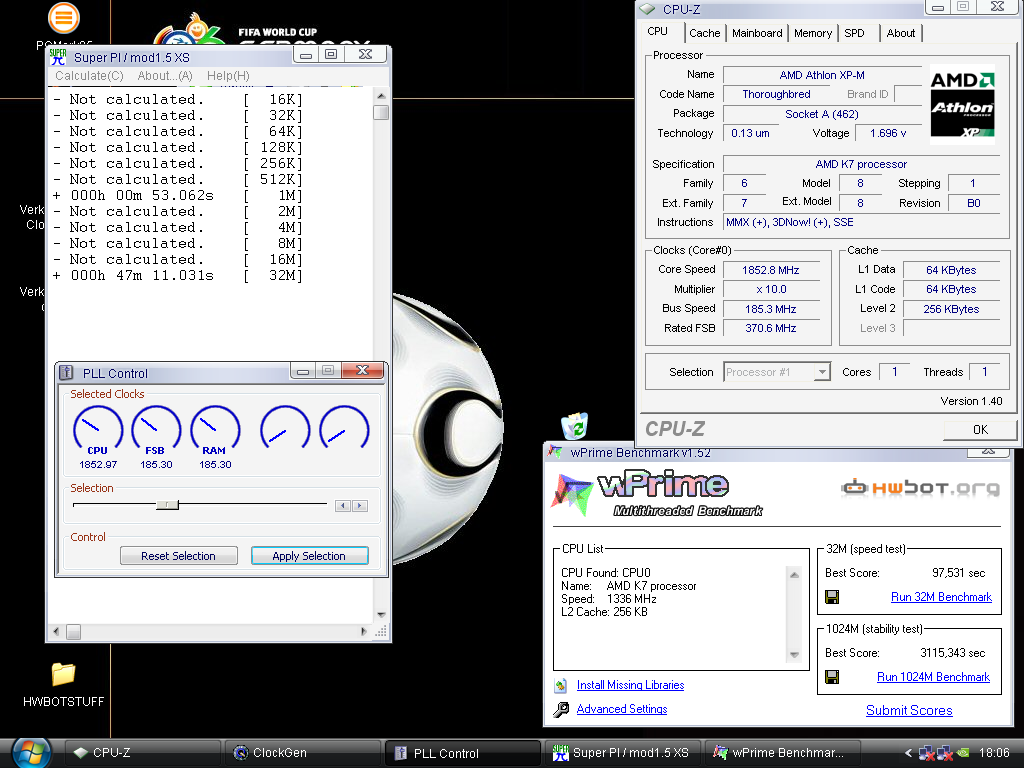Click Apply Selection in PLL Control
Viewport: 1024px width, 768px height.
(310, 556)
